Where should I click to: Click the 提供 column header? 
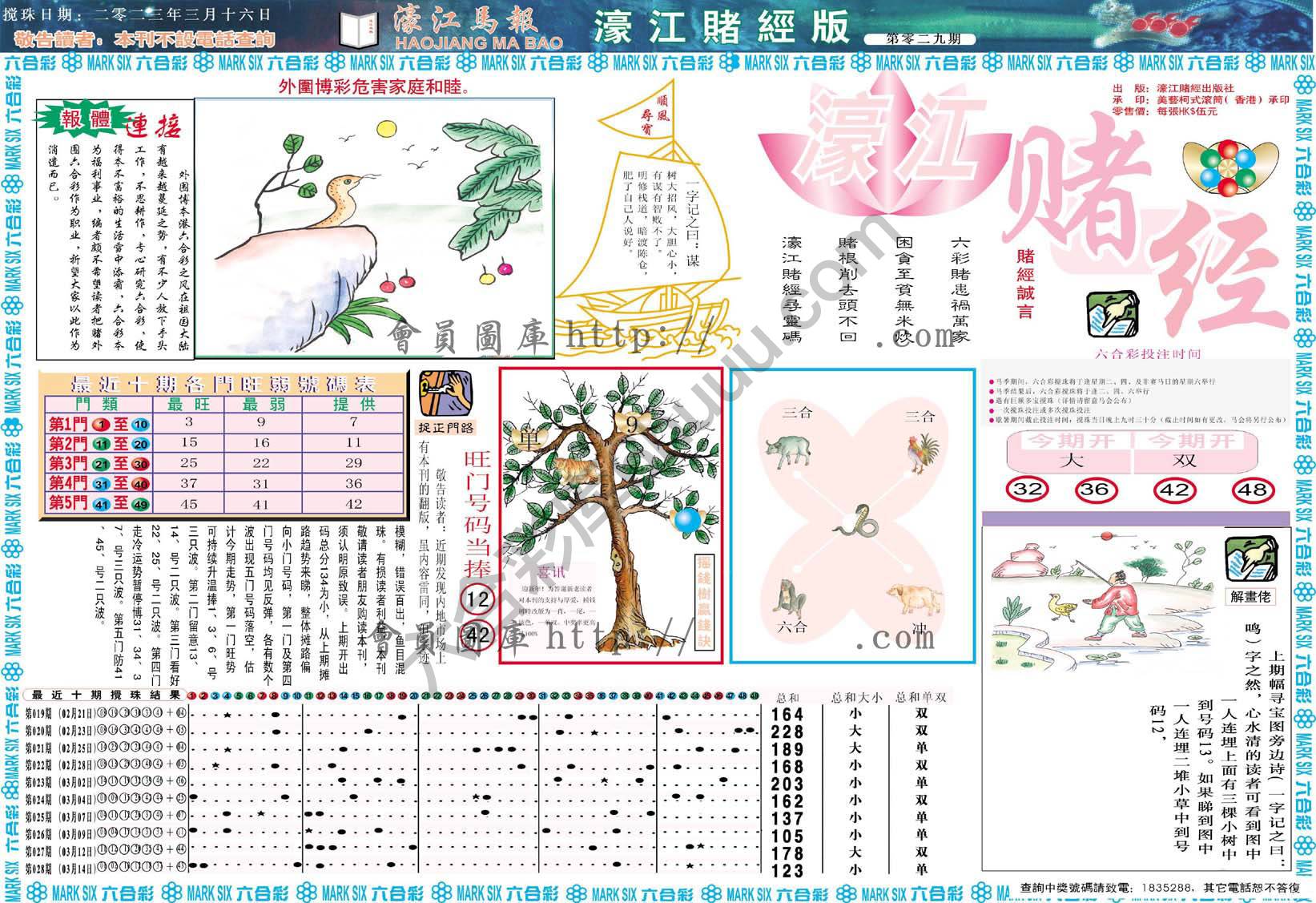pos(354,405)
